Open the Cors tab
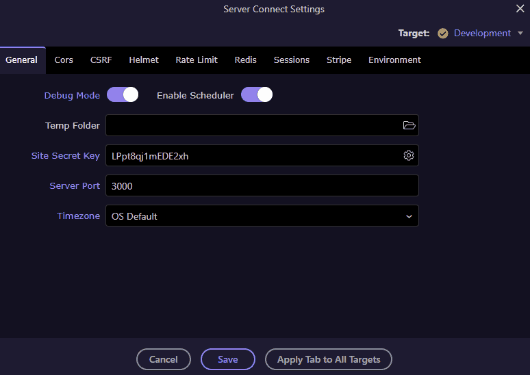The image size is (530, 375). 64,60
